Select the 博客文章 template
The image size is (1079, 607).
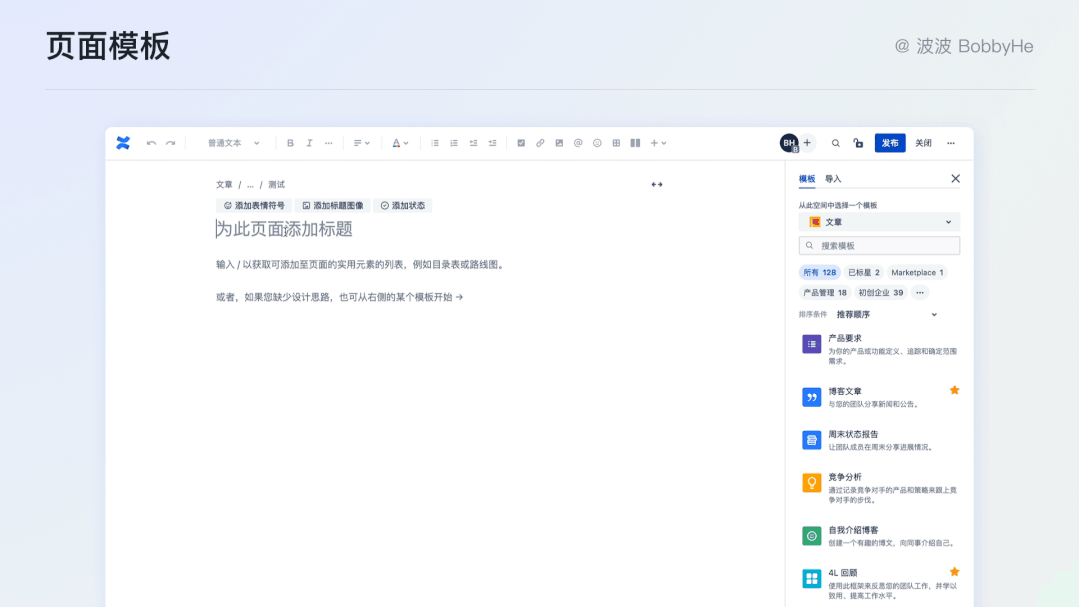click(879, 397)
